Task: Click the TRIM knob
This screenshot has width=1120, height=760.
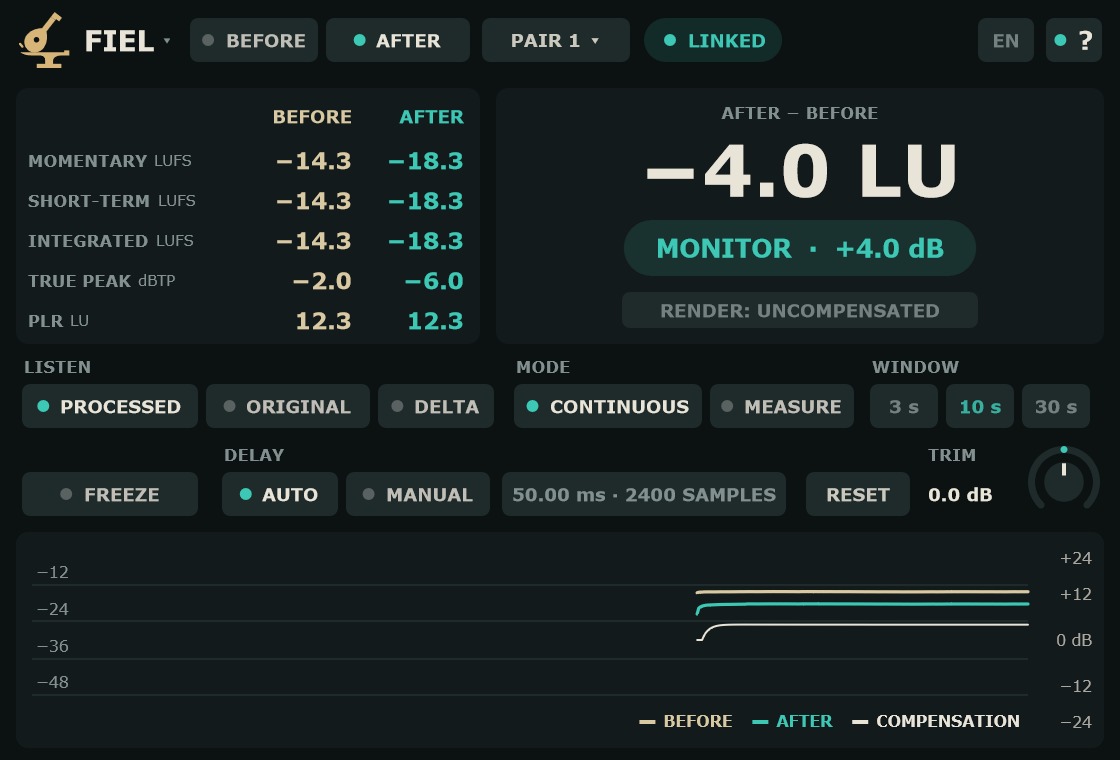Action: [x=1064, y=480]
